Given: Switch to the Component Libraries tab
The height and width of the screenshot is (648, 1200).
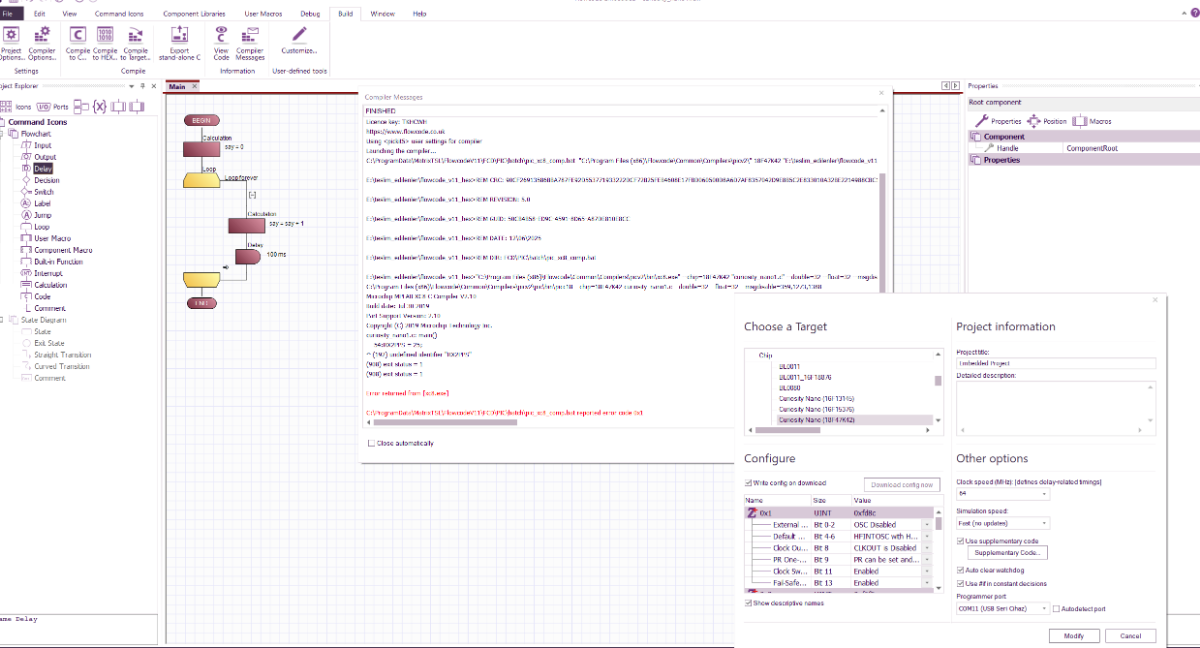Looking at the screenshot, I should coord(195,14).
